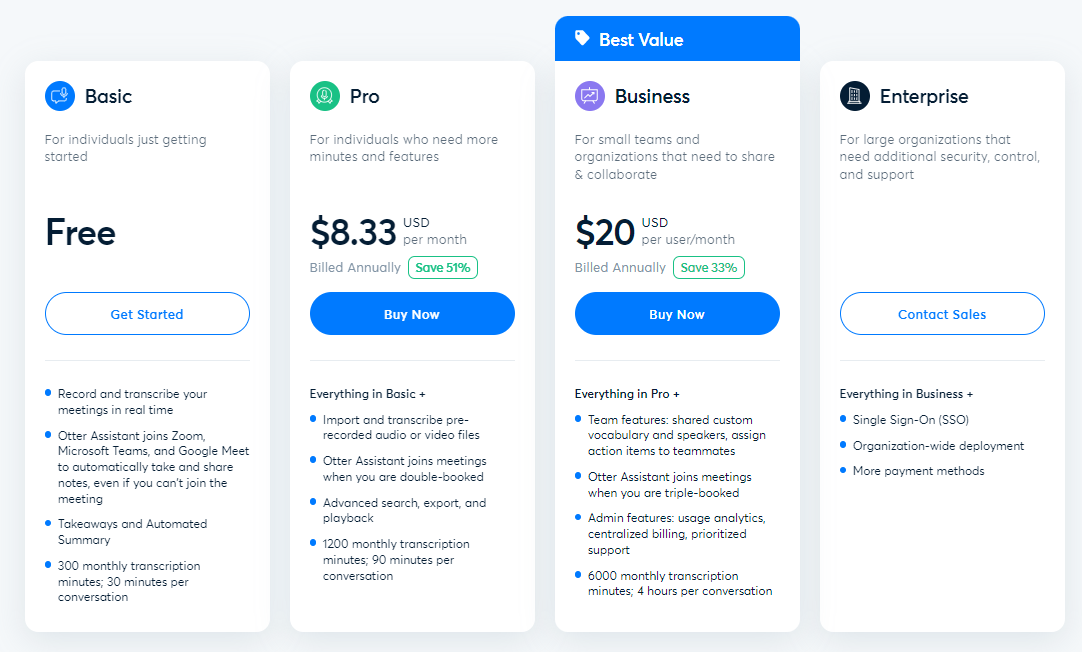Click the $20 Business price
1082x652 pixels.
pyautogui.click(x=604, y=232)
